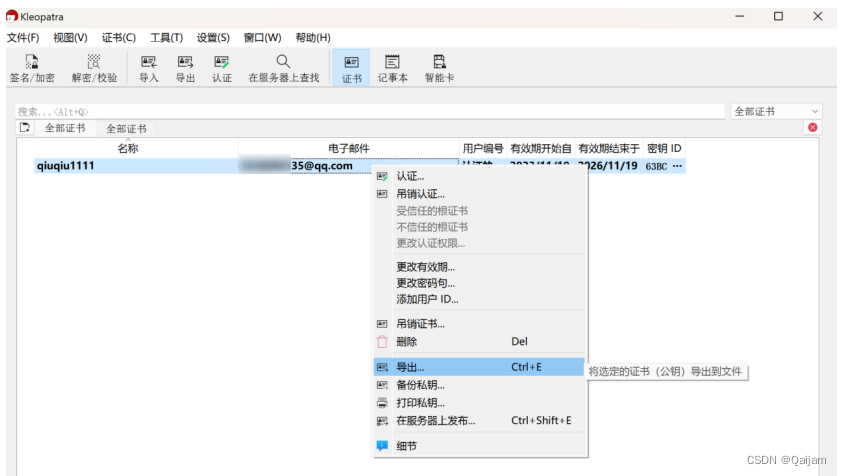
Task: Choose 在服务器上发布... in the context menu
Action: click(478, 421)
